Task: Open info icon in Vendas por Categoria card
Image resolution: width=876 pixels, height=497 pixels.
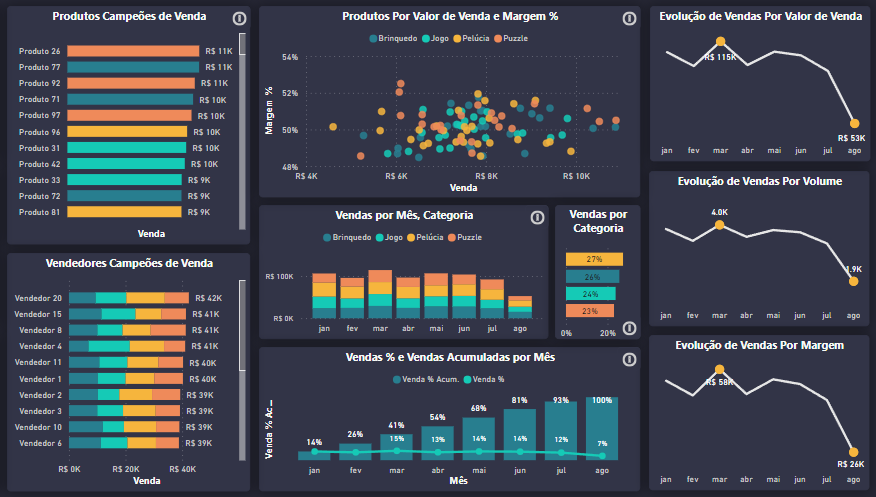Action: [629, 327]
